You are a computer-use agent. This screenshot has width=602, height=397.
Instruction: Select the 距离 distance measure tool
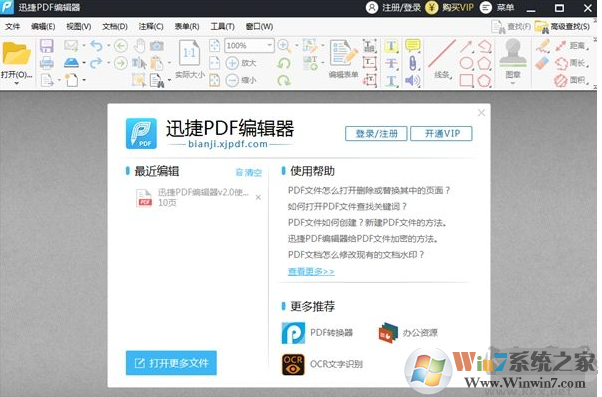tap(571, 46)
